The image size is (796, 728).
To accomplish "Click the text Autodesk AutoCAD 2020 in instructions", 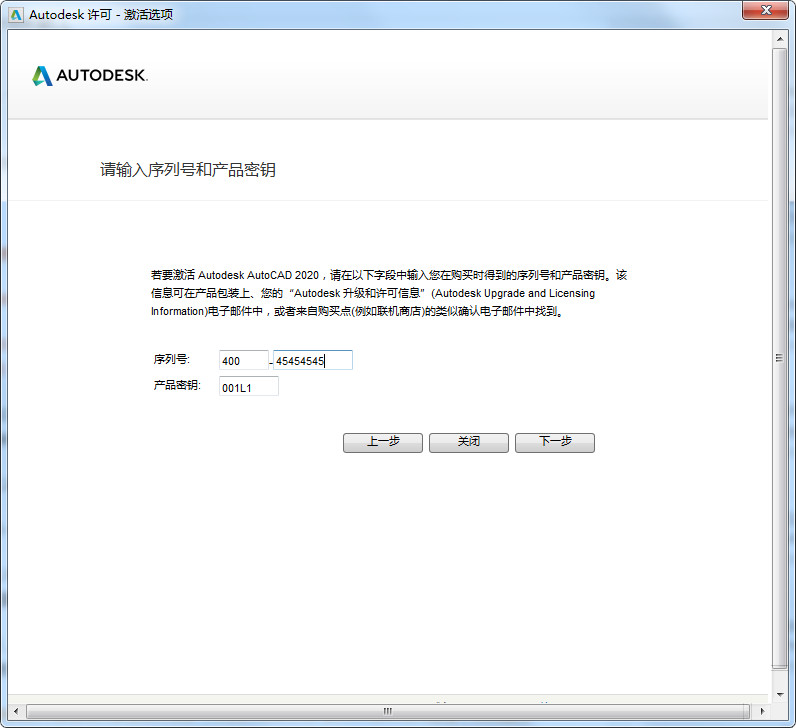I will [x=258, y=275].
